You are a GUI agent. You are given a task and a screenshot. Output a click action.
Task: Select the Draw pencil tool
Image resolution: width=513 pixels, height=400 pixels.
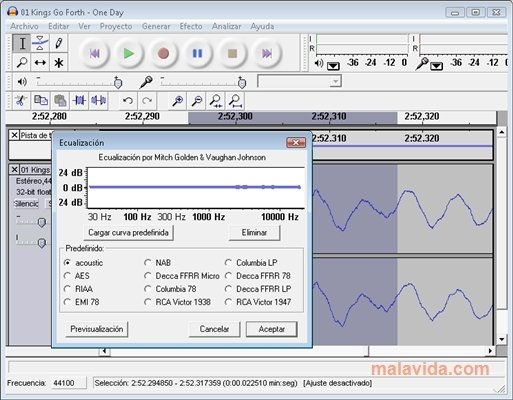click(x=59, y=43)
